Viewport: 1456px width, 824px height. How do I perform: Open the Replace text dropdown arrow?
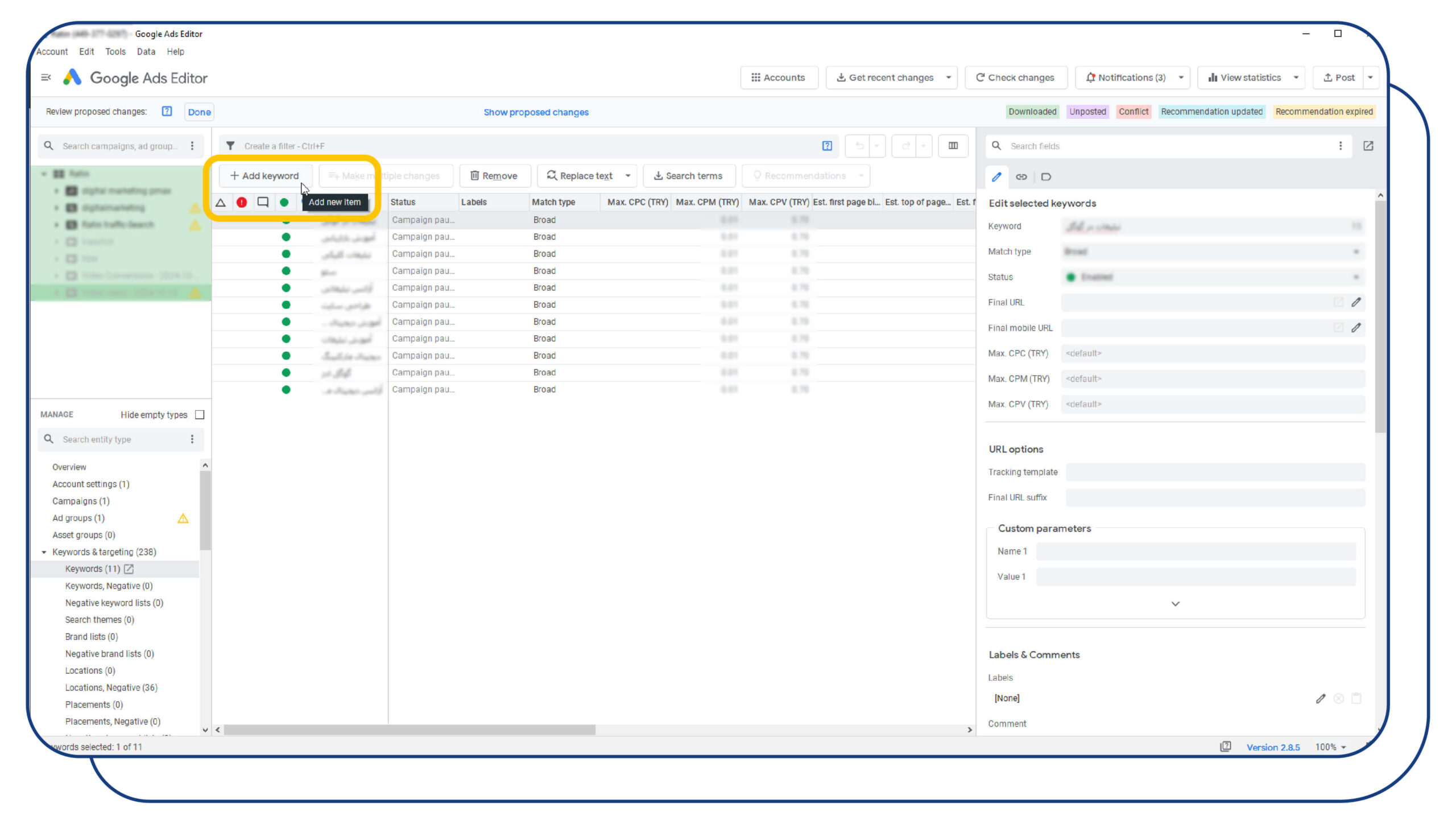(x=628, y=176)
